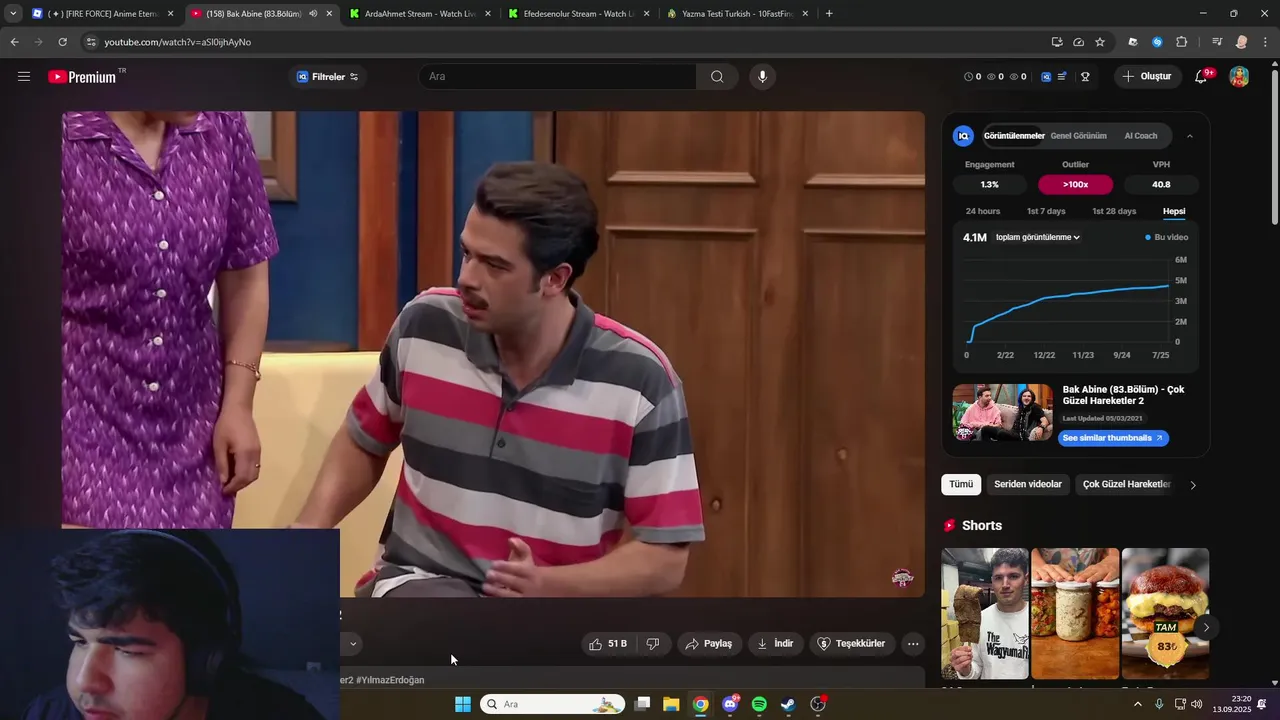Screen dimensions: 1280x720
Task: Click the Oluştur create button
Action: (x=1148, y=77)
